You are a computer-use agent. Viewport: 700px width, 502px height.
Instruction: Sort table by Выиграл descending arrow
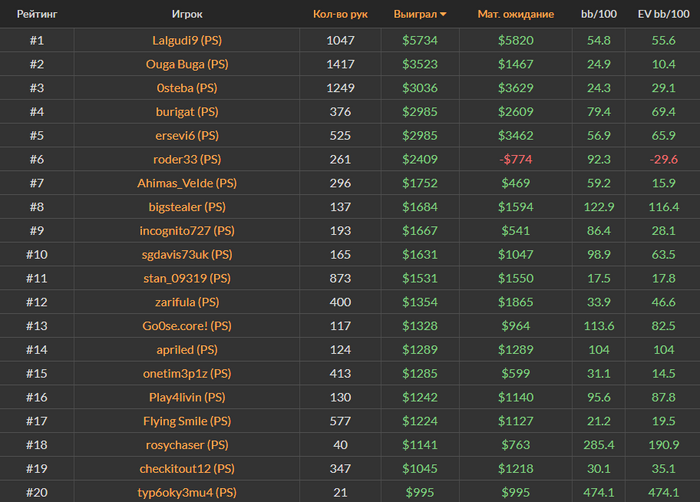443,15
